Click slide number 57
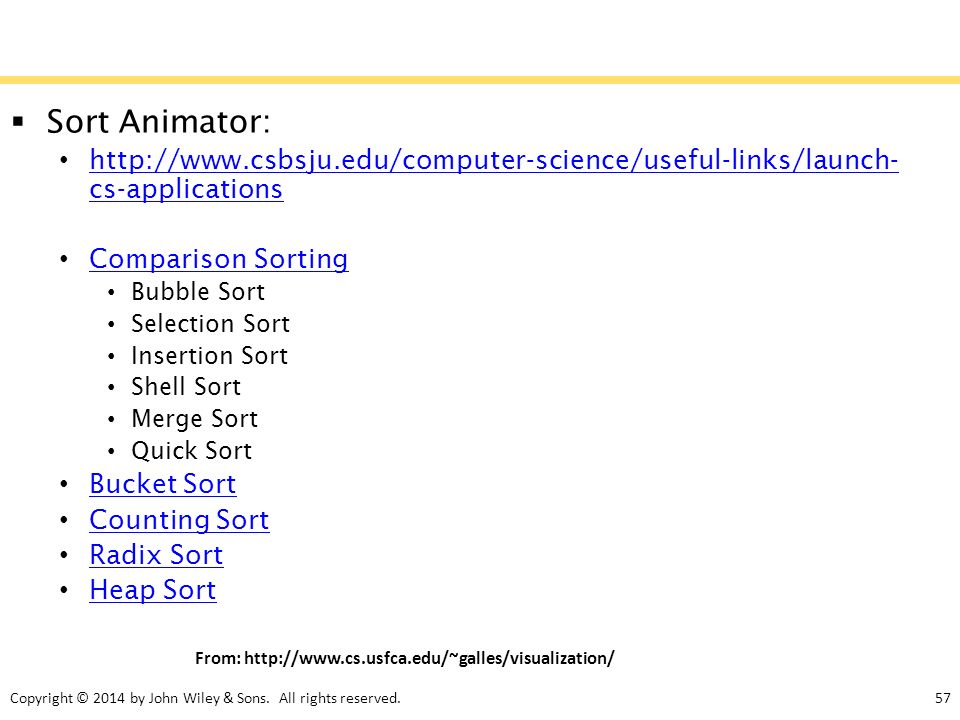This screenshot has width=960, height=720. (x=943, y=698)
